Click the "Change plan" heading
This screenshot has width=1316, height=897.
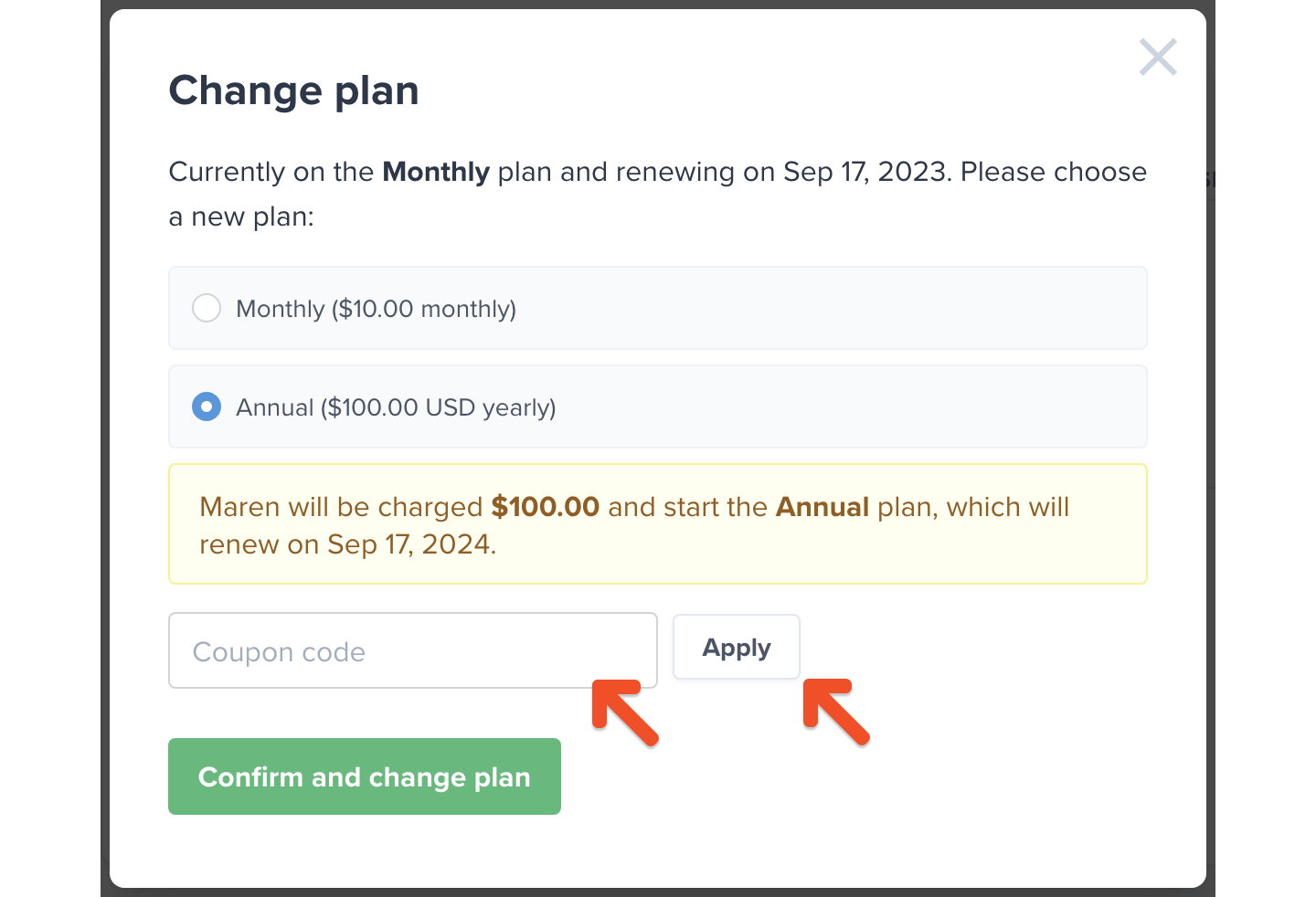click(x=293, y=90)
